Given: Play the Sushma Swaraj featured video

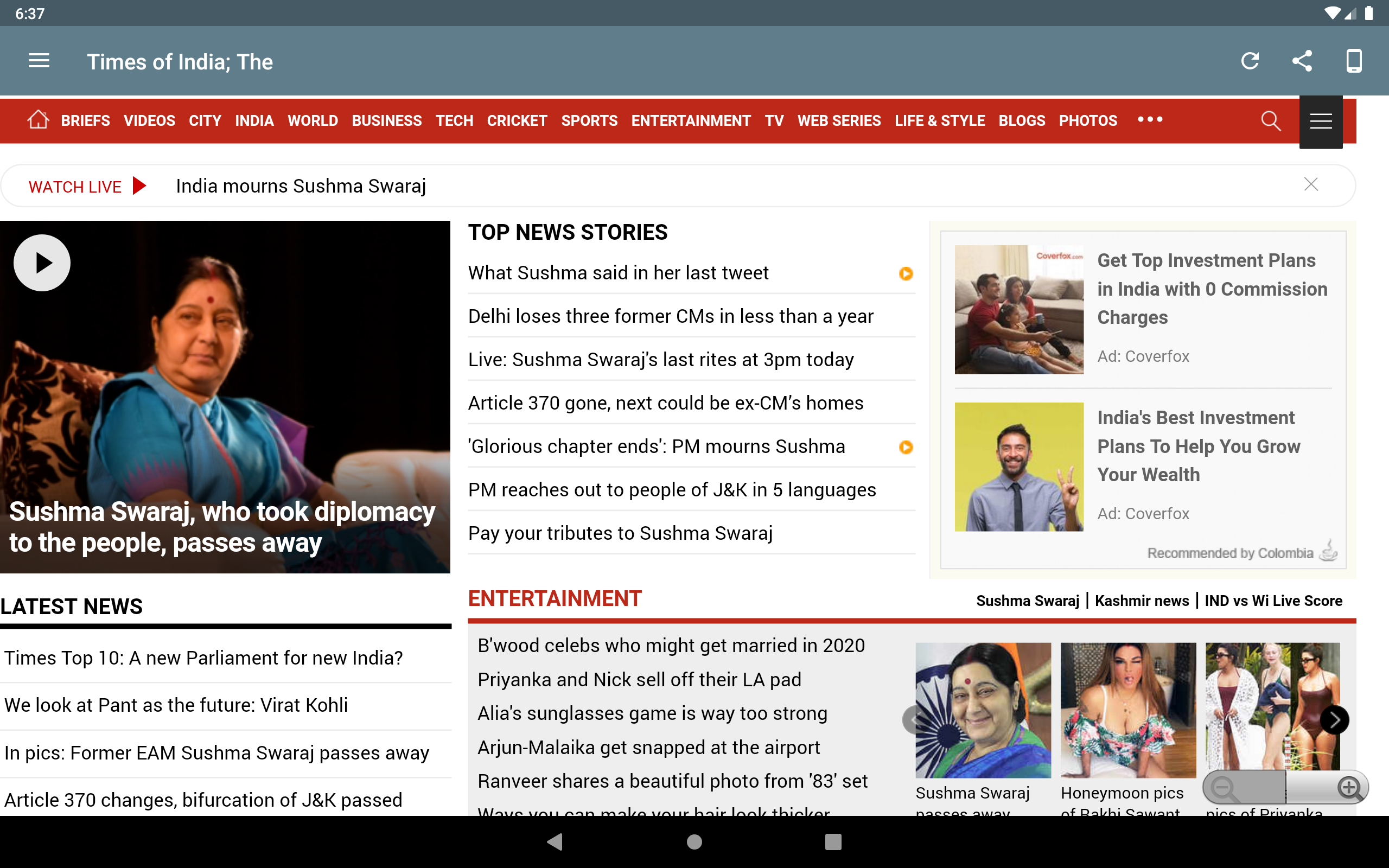Looking at the screenshot, I should [42, 263].
